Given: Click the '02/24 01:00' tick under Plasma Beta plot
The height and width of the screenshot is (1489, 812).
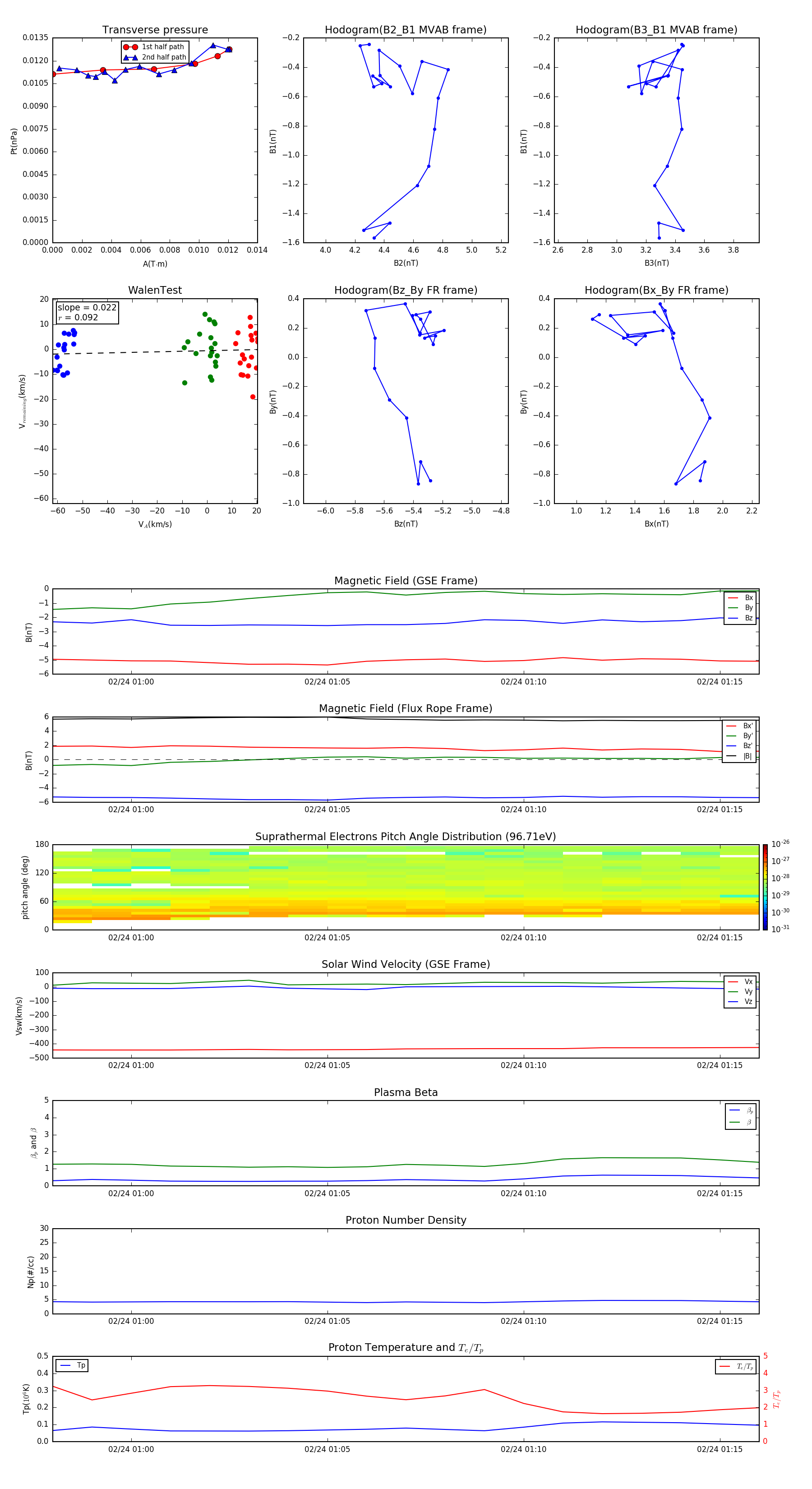Looking at the screenshot, I should point(131,1193).
